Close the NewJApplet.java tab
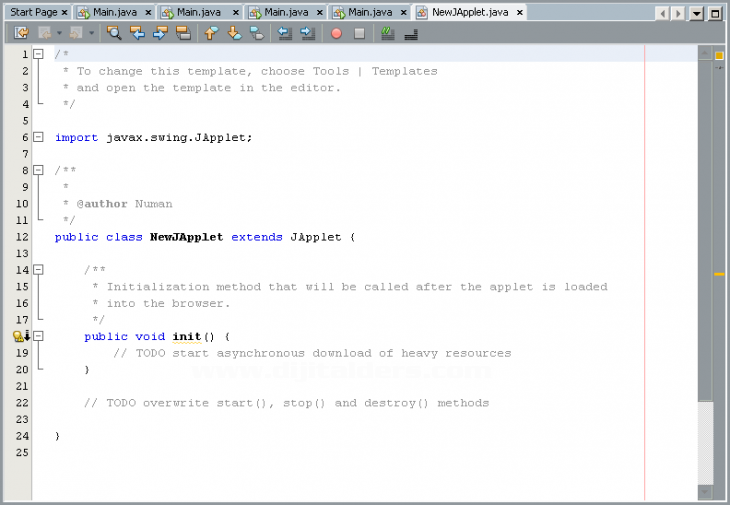This screenshot has height=505, width=730. 520,13
